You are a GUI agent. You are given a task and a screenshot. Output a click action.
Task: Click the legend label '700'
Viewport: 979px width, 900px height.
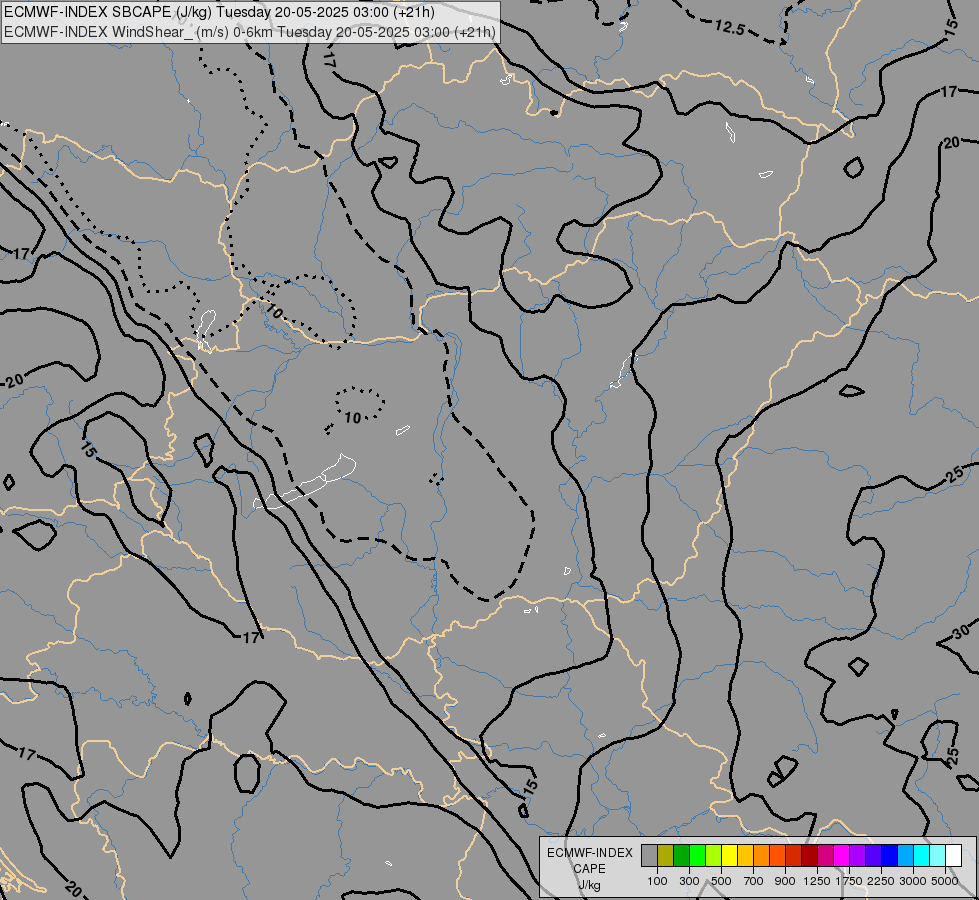(x=754, y=881)
